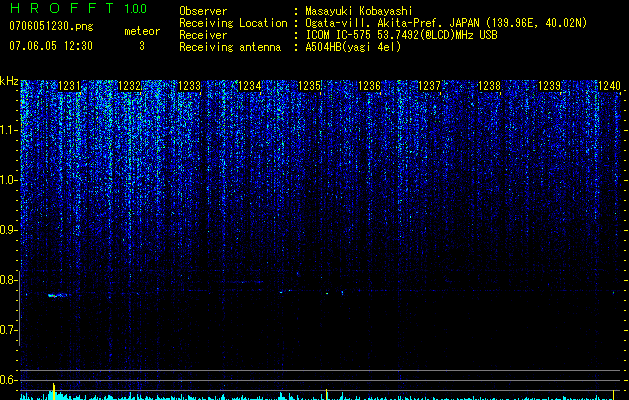Click the 1232 time marker
Viewport: 629px width, 400px height.
(x=129, y=86)
